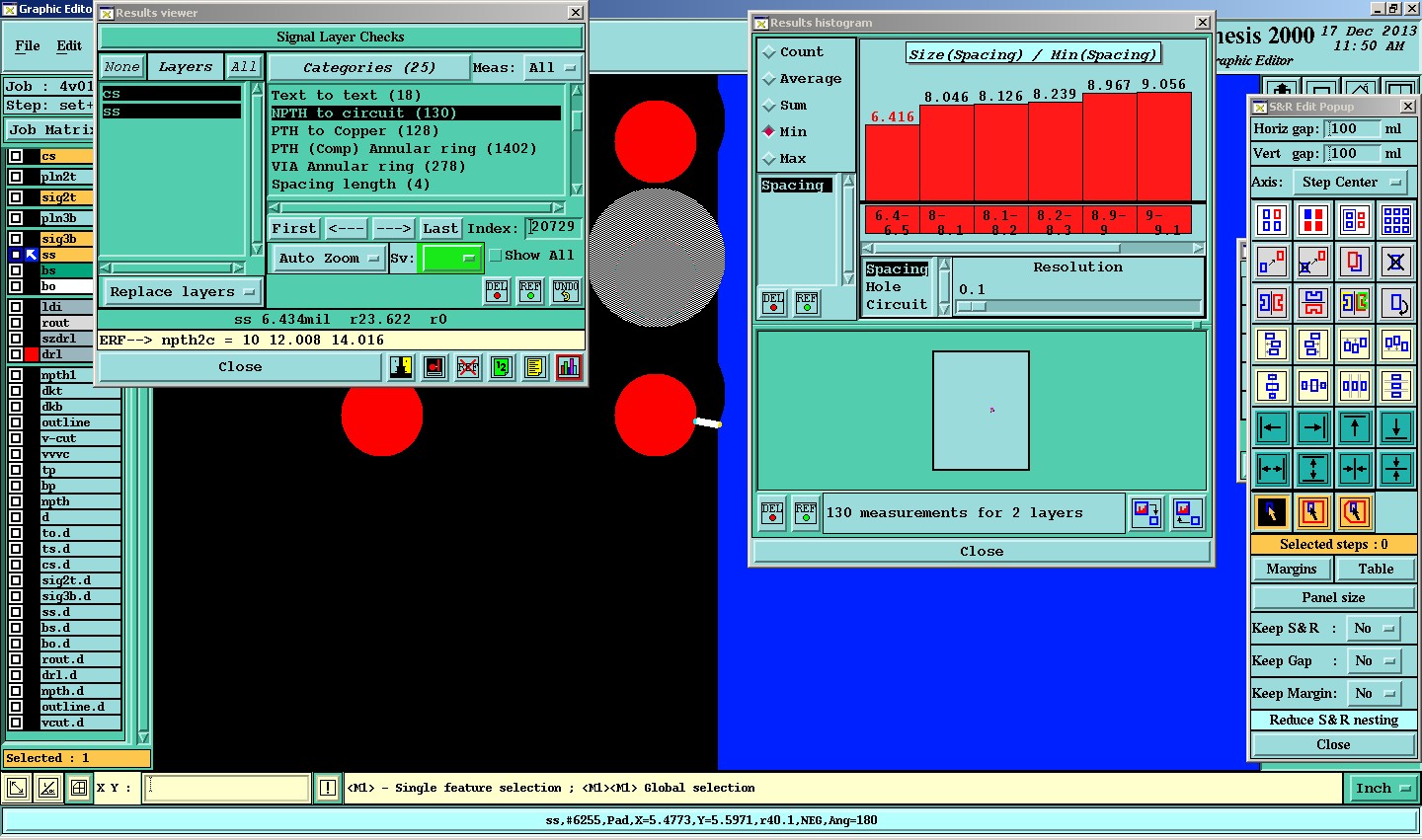Open the green Sv dropdown
Image resolution: width=1422 pixels, height=840 pixels.
[x=451, y=258]
